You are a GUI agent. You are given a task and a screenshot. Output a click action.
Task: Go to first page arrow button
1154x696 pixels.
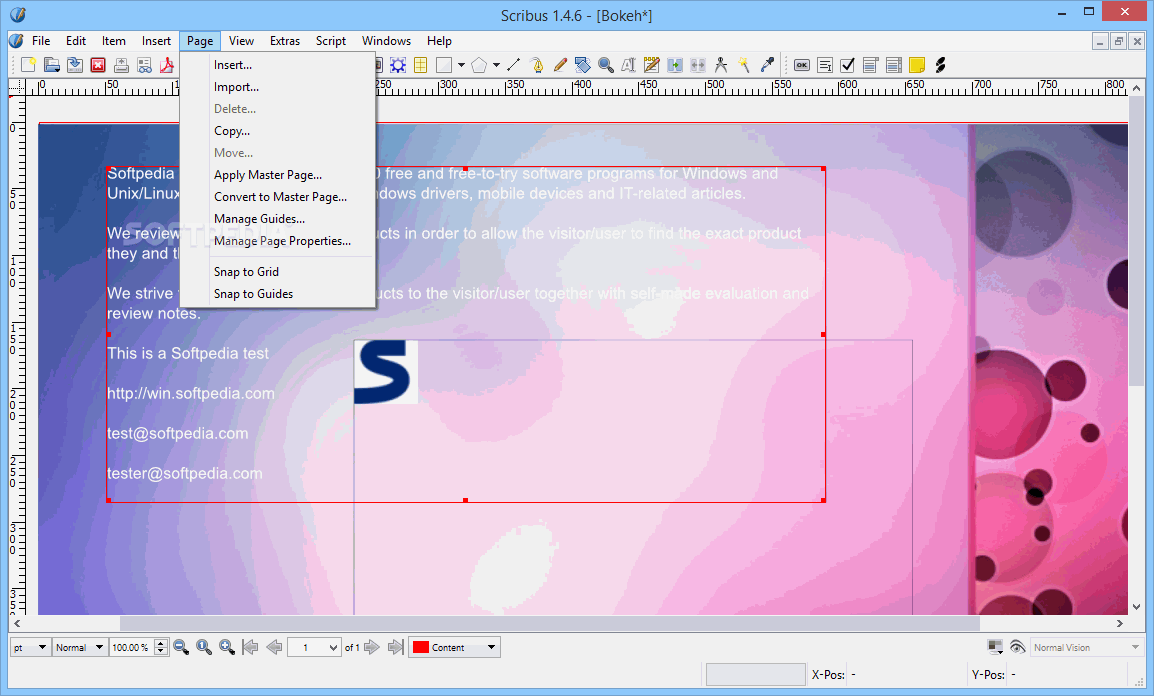pyautogui.click(x=250, y=647)
